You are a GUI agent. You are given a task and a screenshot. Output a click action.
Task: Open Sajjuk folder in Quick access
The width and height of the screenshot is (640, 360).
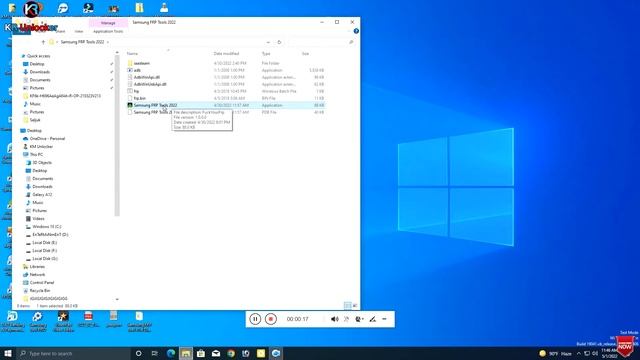pyautogui.click(x=35, y=120)
